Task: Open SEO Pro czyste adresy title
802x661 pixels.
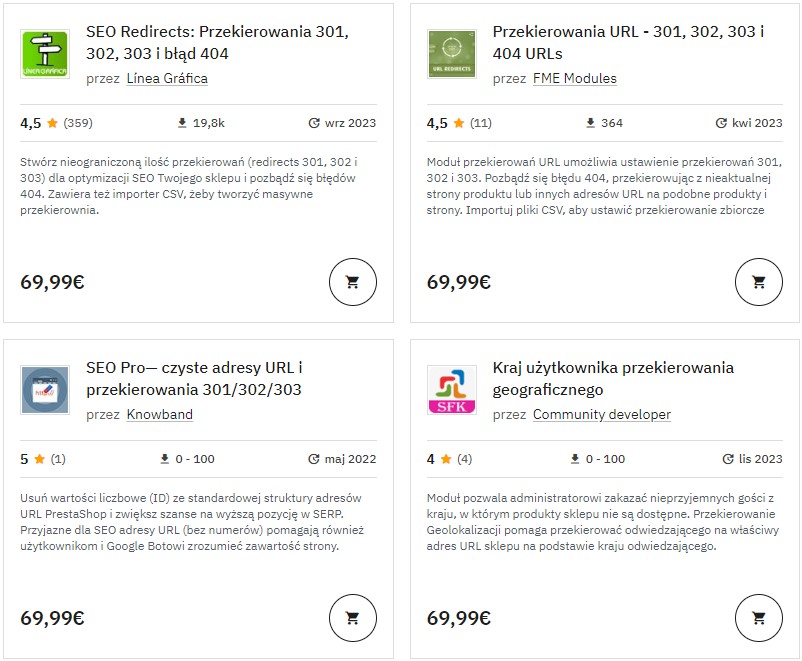Action: 194,378
